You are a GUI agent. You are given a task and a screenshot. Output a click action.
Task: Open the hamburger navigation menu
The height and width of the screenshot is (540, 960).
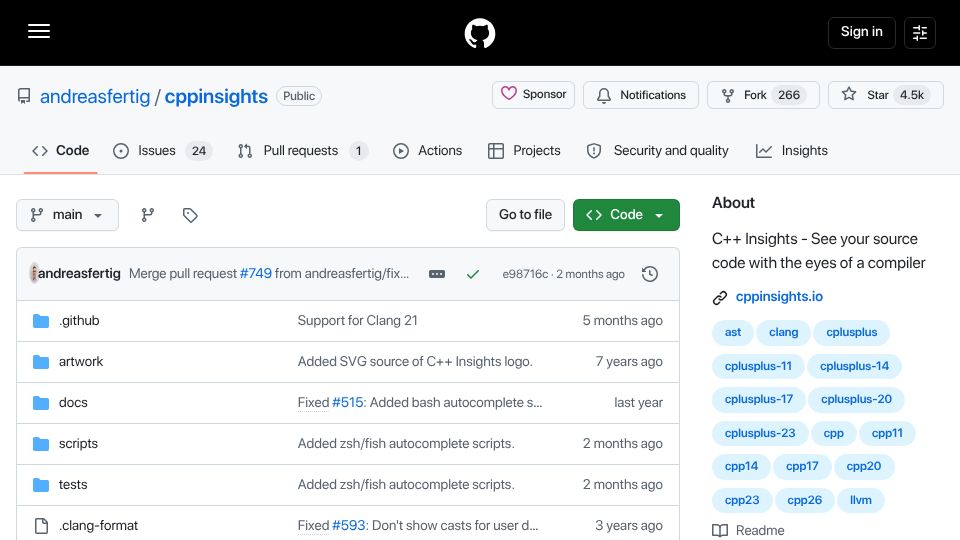[x=39, y=31]
